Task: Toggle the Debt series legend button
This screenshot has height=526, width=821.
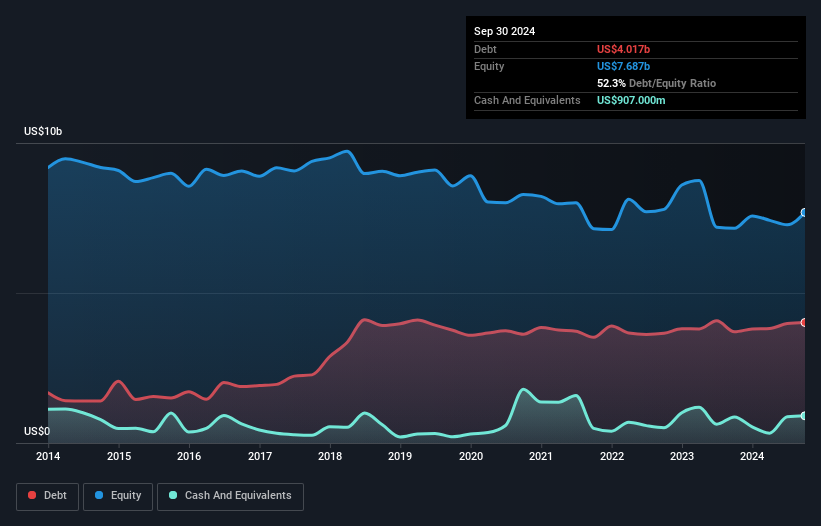Action: (x=48, y=496)
